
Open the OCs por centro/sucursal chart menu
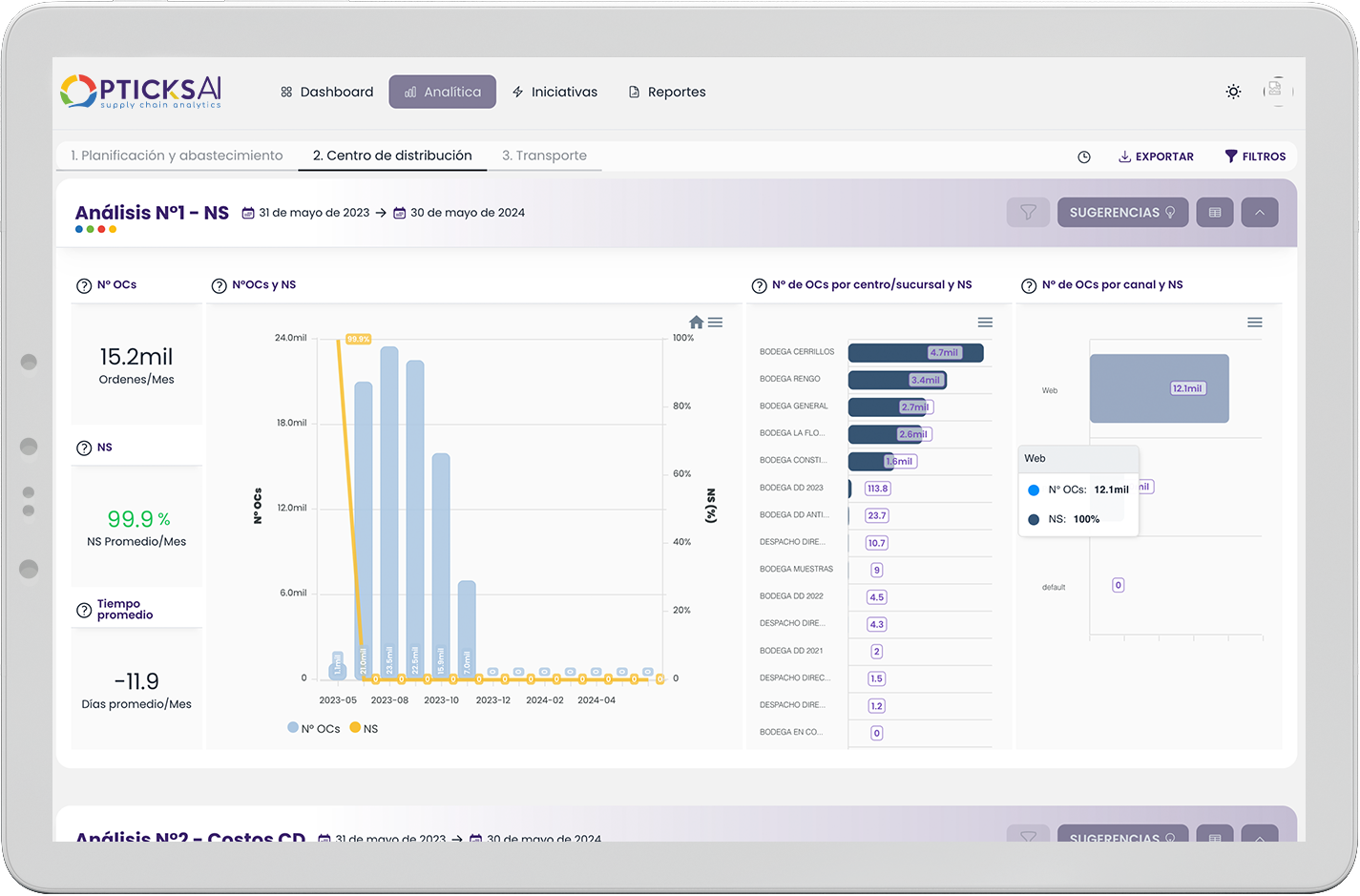(x=985, y=323)
